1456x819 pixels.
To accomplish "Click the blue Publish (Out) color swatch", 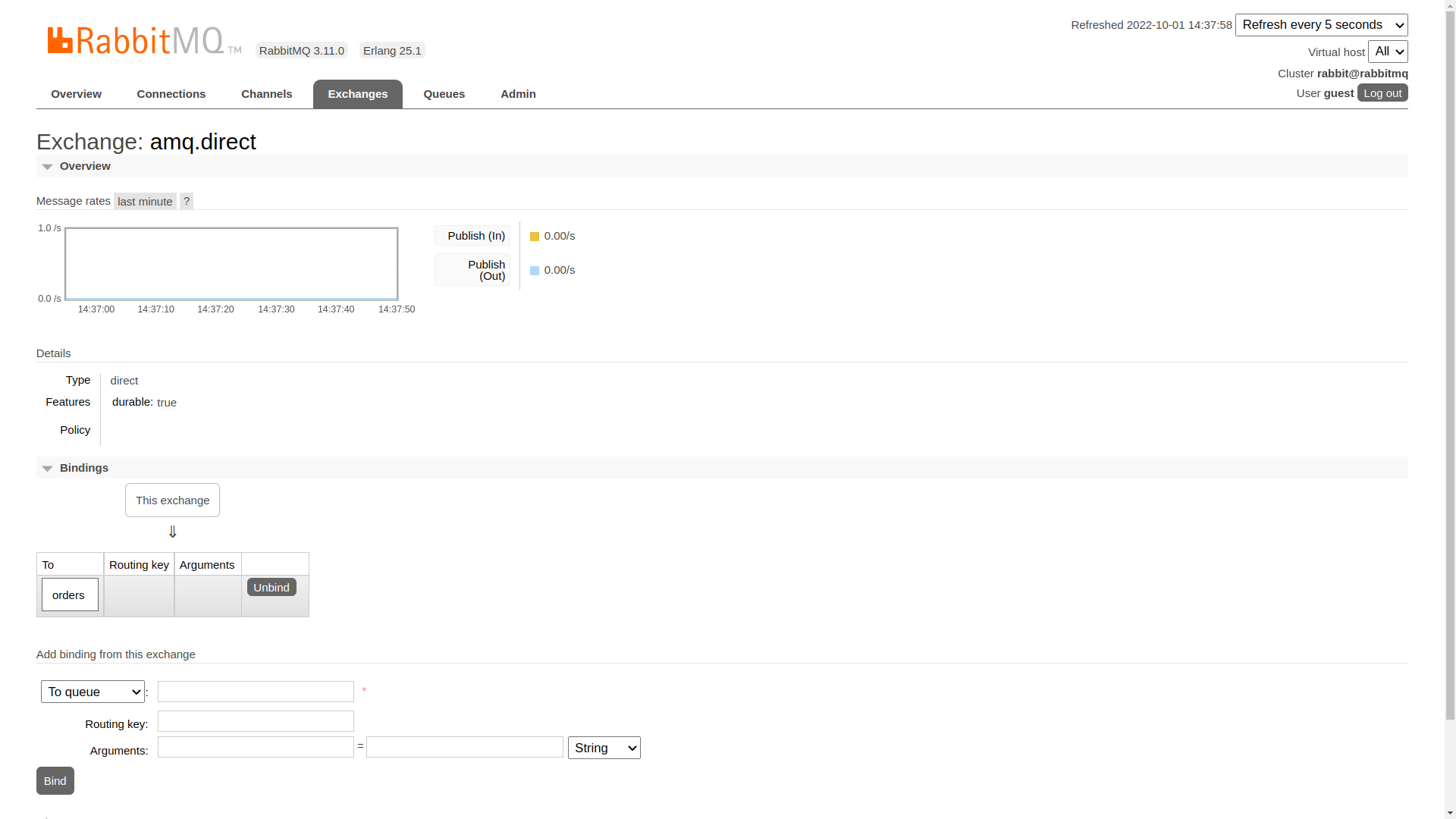I will click(535, 271).
